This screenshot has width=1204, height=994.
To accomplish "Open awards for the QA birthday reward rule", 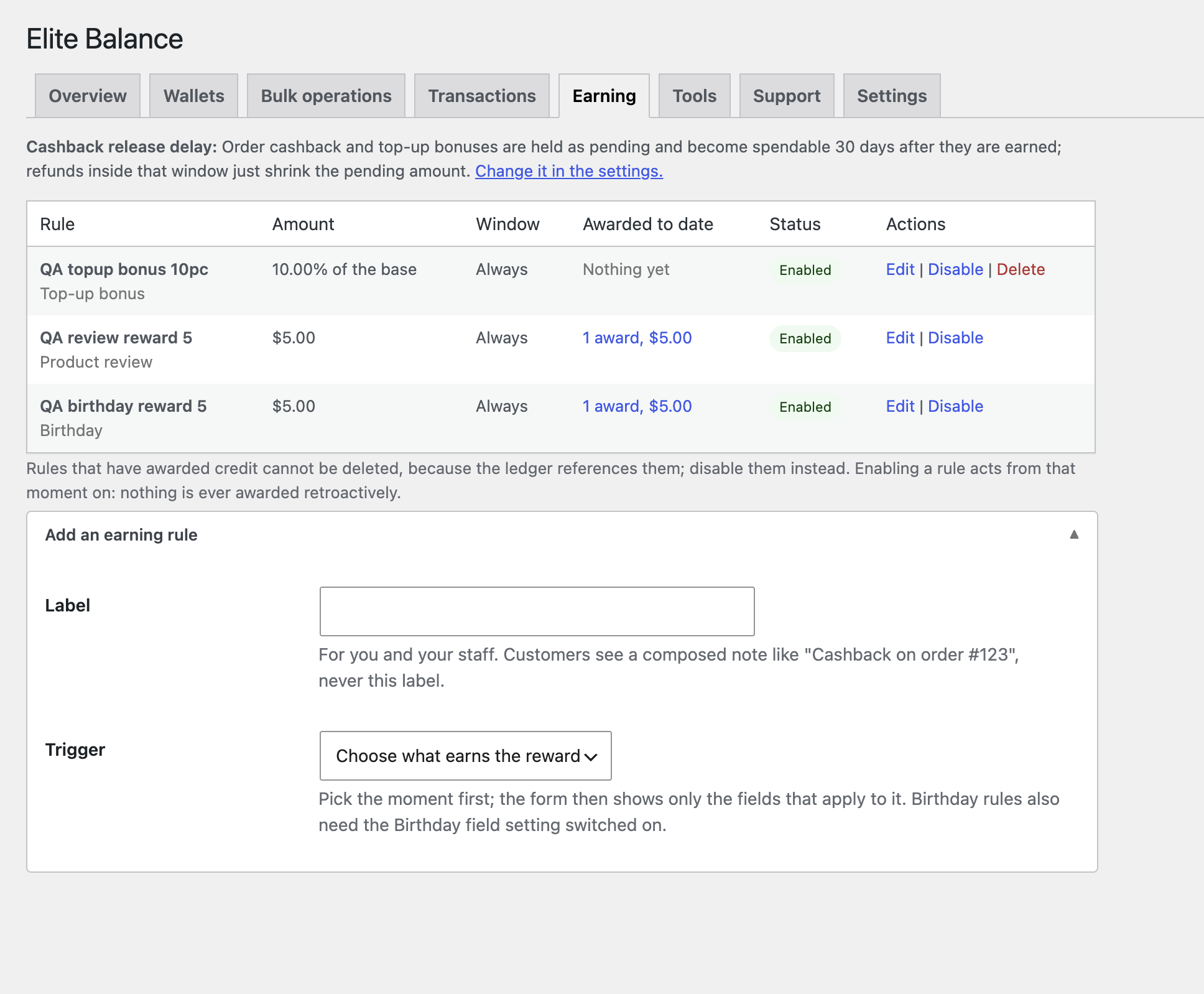I will pyautogui.click(x=637, y=406).
